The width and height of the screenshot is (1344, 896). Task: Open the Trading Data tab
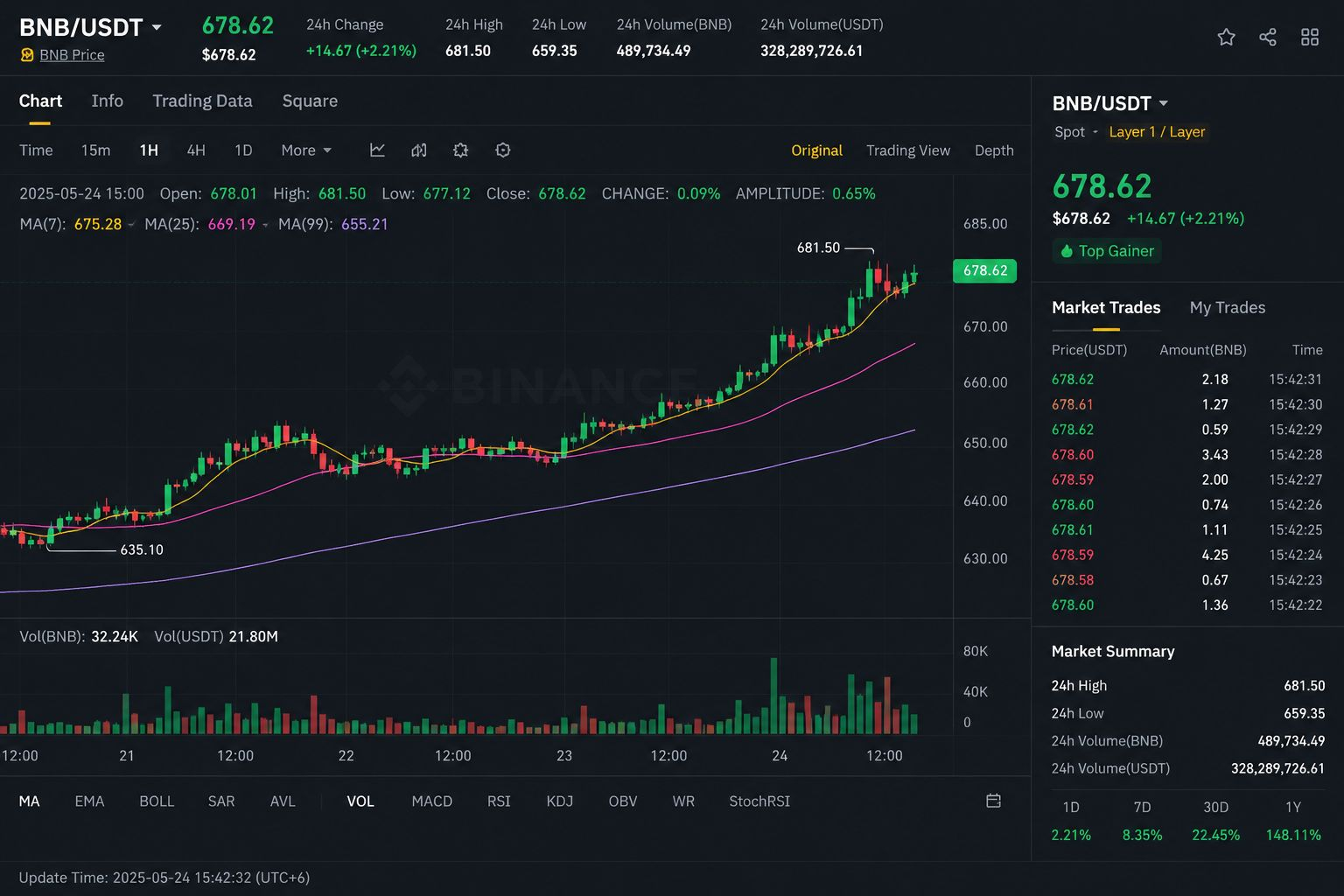[202, 101]
